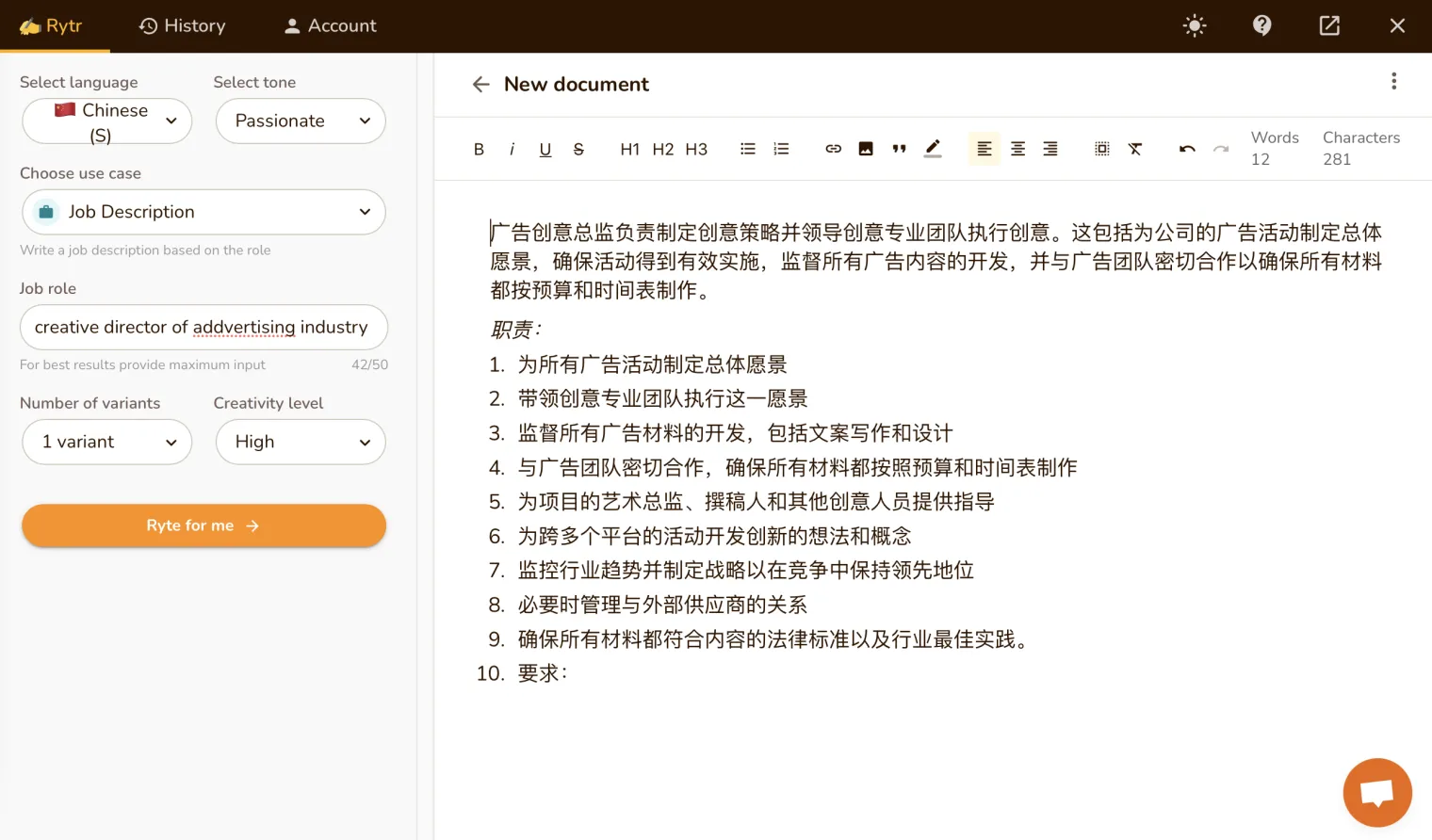Screen dimensions: 1432x840
Task: Open the Account tab
Action: pos(331,25)
